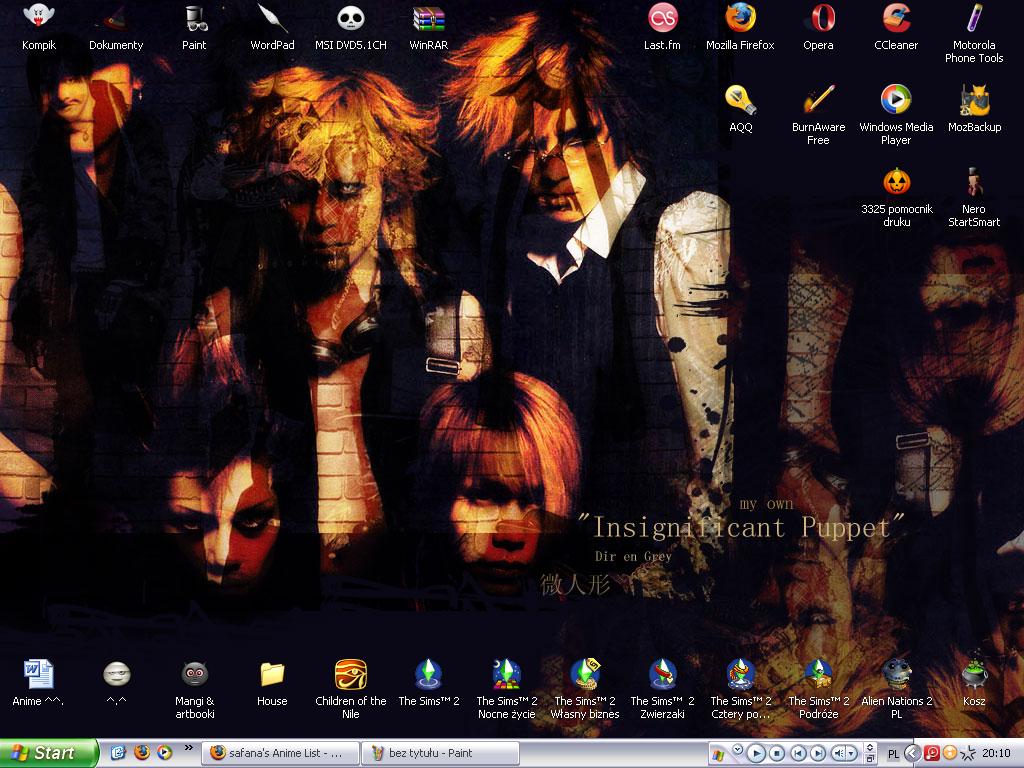
Task: Select the Mangi & artbooki icon
Action: tap(195, 690)
